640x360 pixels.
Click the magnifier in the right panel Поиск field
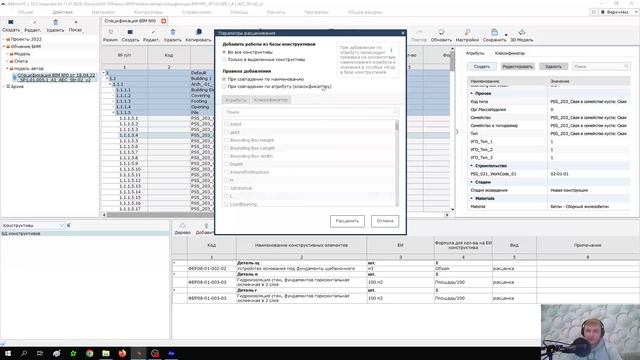(626, 66)
